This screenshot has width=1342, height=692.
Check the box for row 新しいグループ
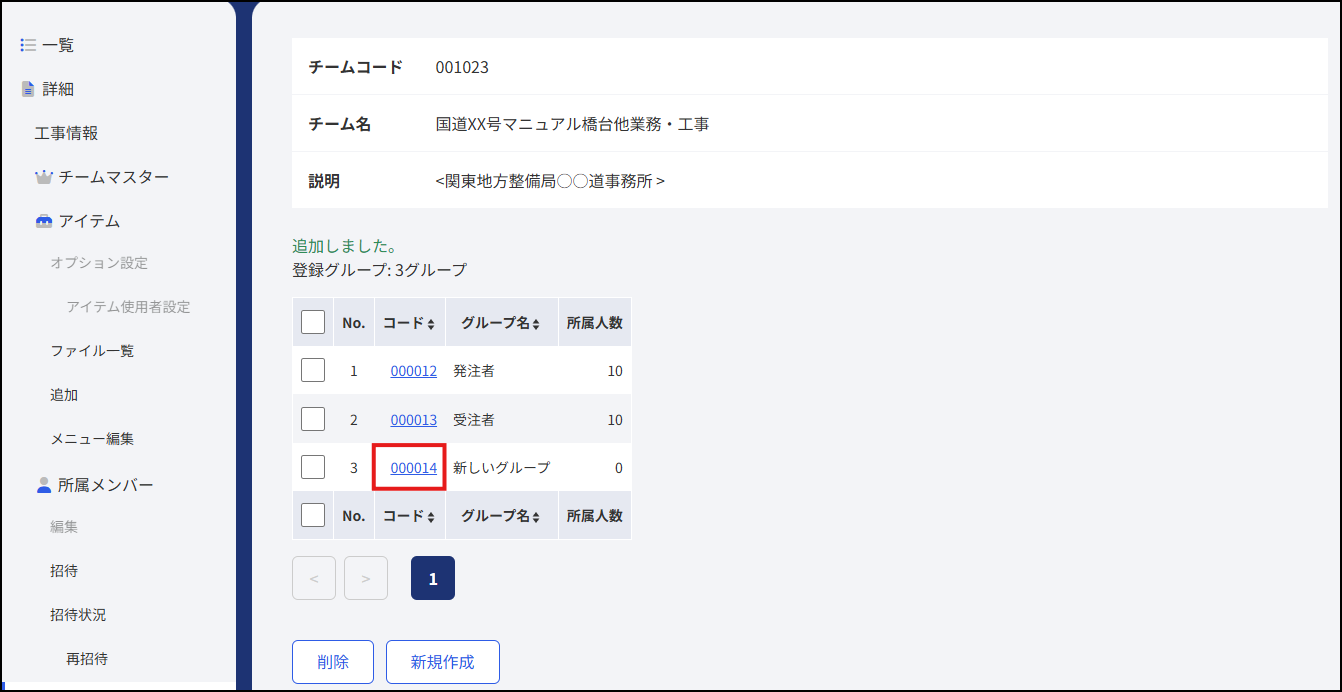(x=313, y=467)
